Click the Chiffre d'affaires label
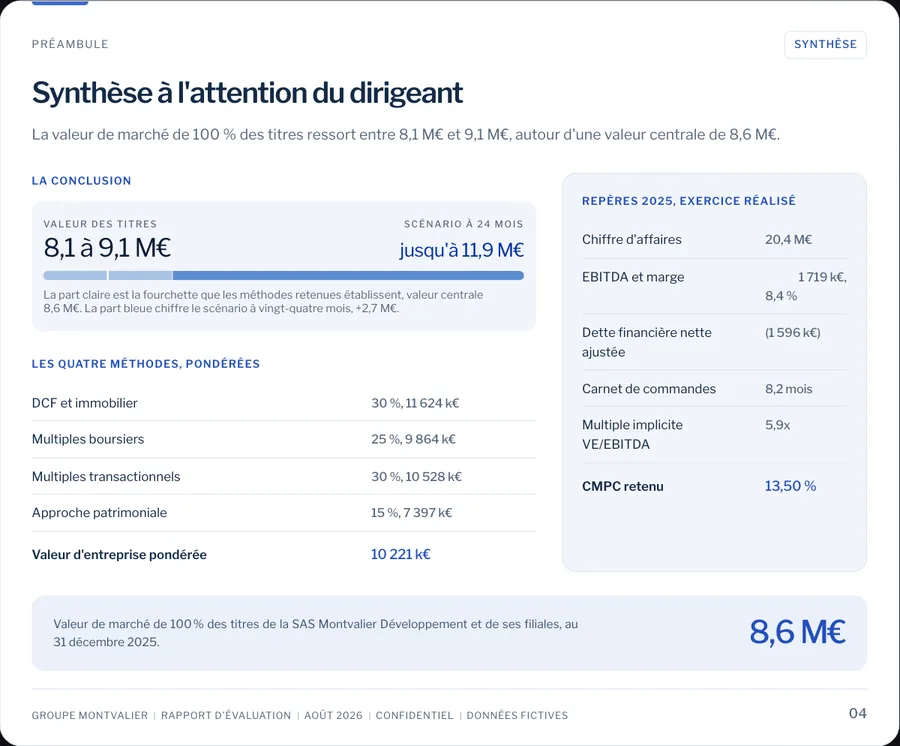Screen dimensions: 900x746 631,239
